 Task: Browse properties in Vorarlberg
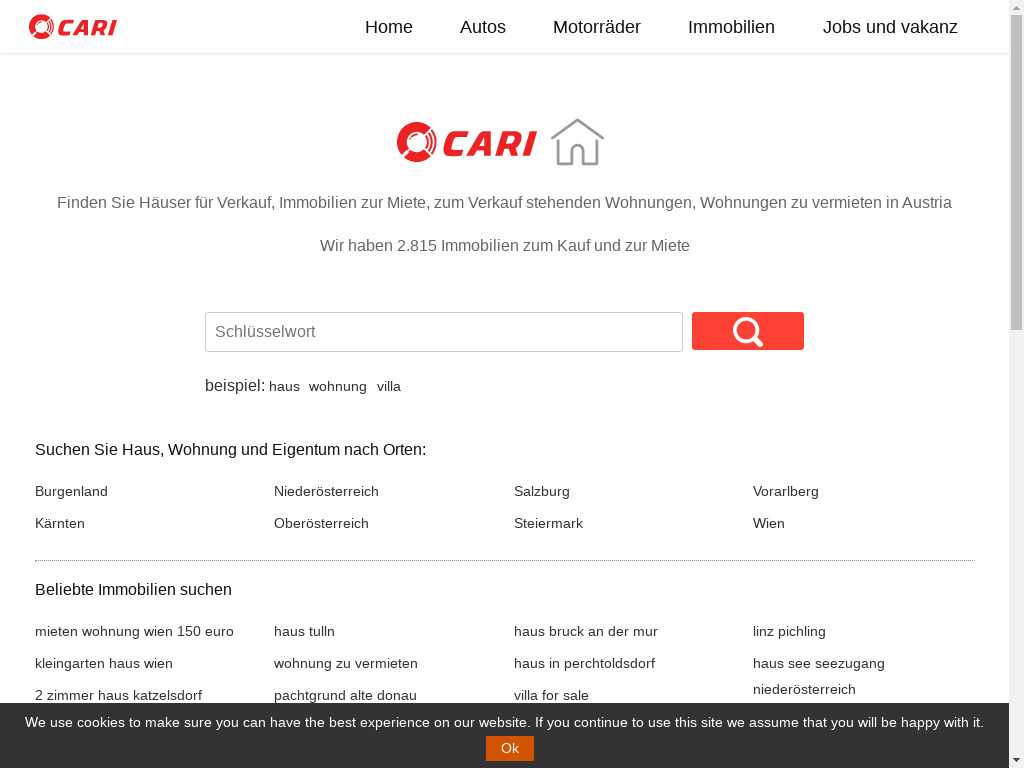coord(786,491)
